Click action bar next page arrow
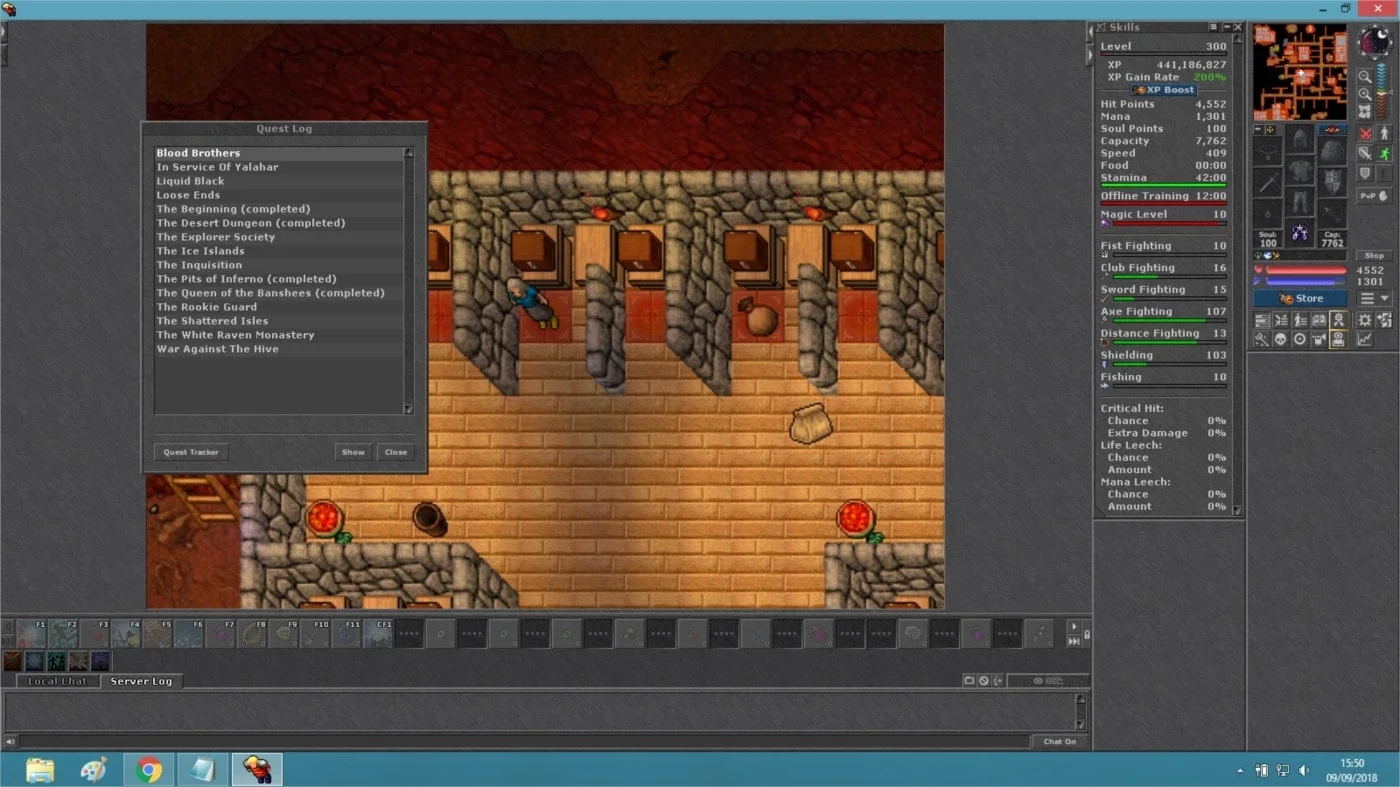Viewport: 1400px width, 787px height. [1074, 627]
